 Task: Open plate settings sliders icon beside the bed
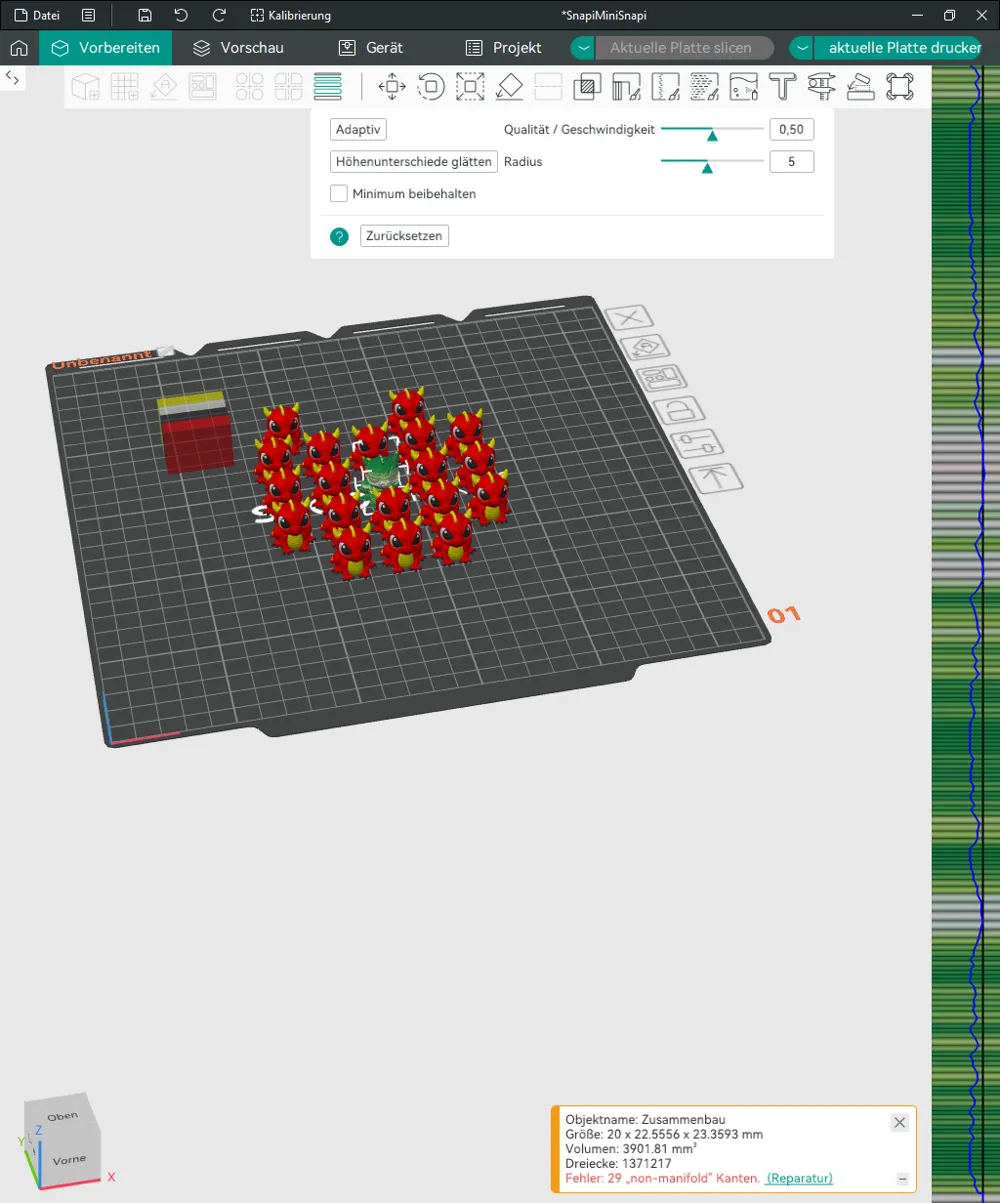[697, 442]
